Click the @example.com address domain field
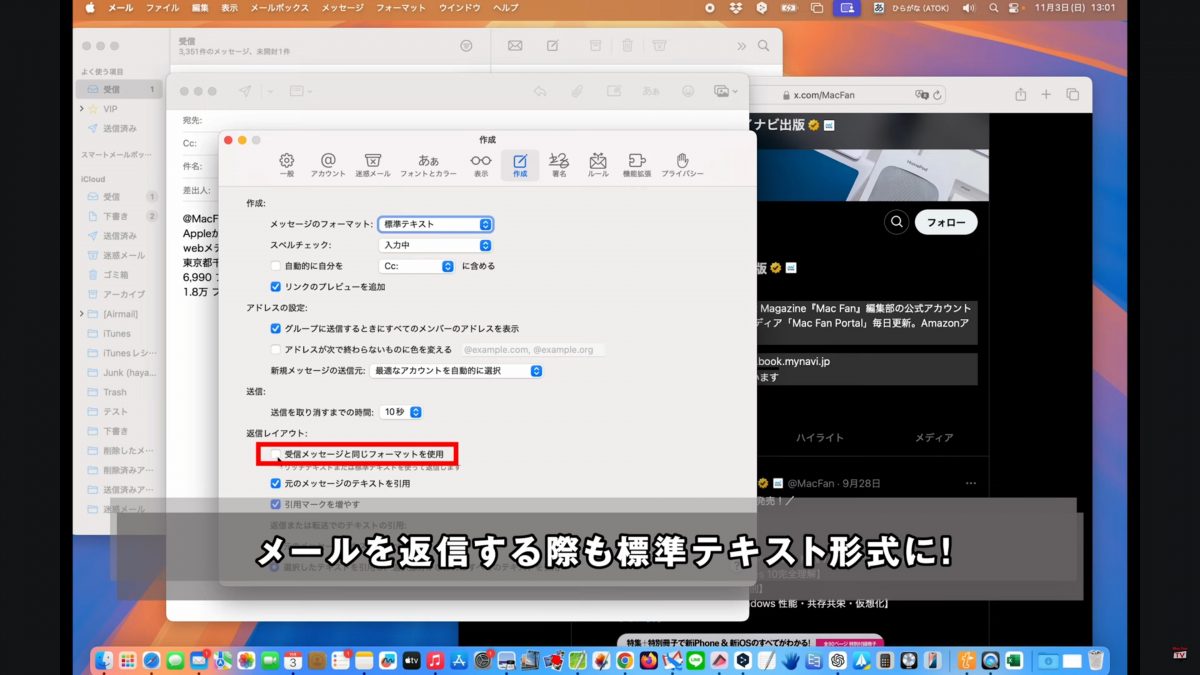This screenshot has width=1200, height=675. [x=532, y=350]
